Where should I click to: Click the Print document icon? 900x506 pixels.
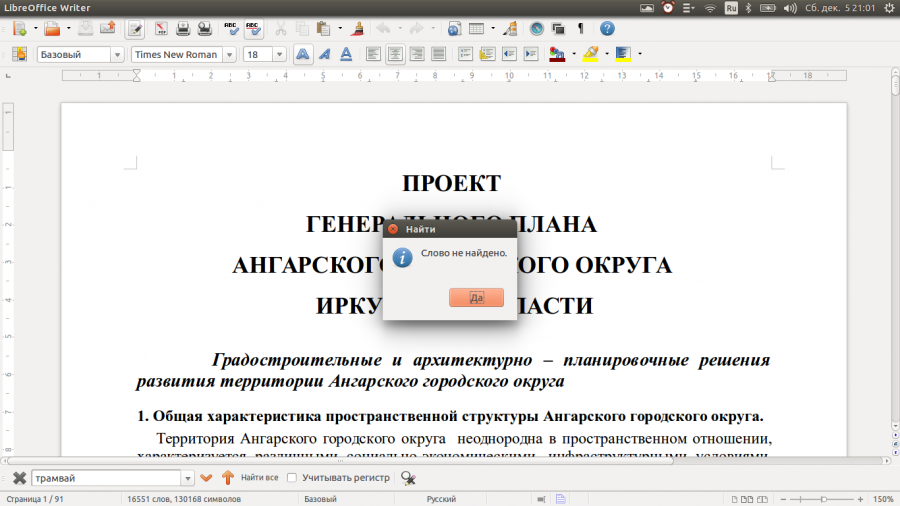pos(182,29)
